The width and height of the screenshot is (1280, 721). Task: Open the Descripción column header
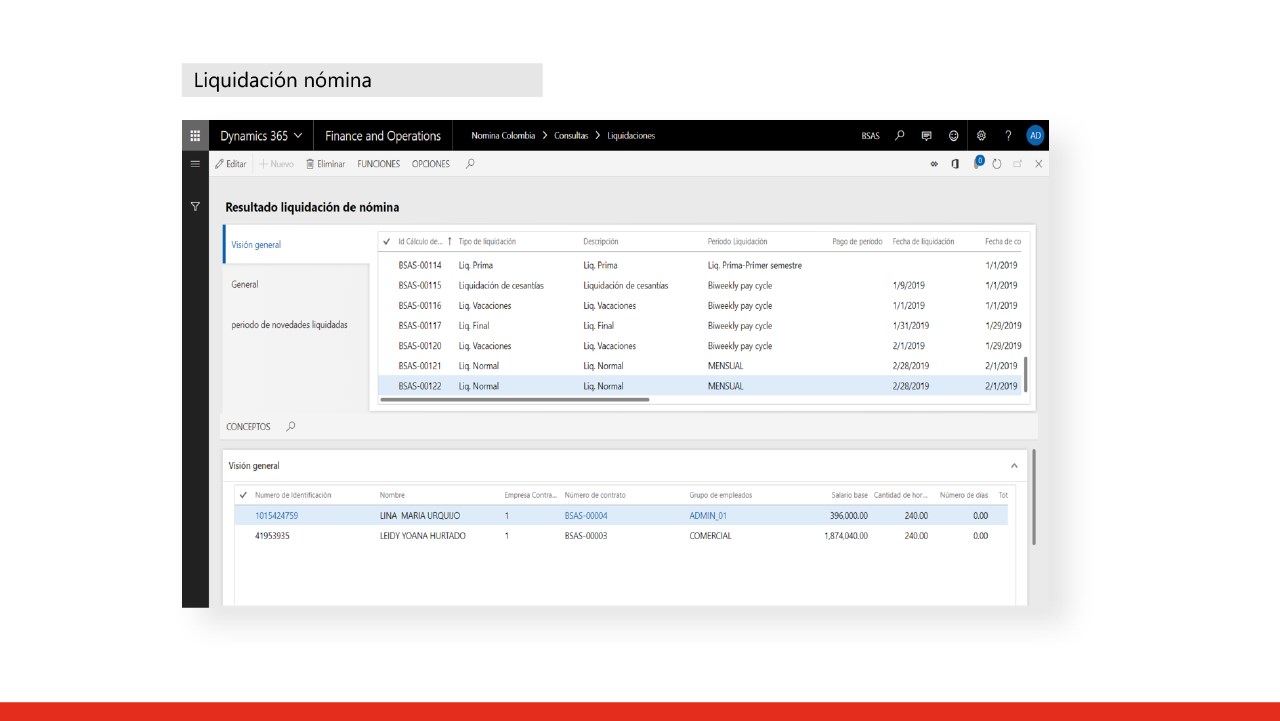point(601,241)
